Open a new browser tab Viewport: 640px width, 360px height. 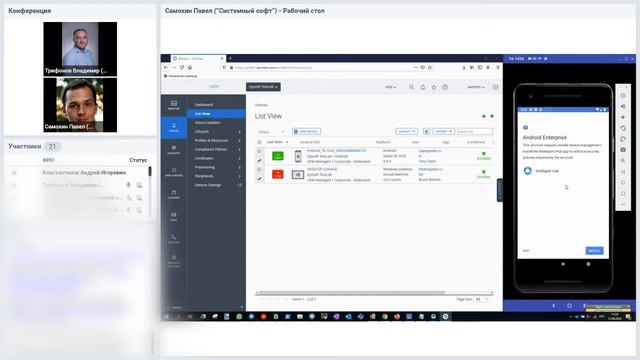click(230, 58)
